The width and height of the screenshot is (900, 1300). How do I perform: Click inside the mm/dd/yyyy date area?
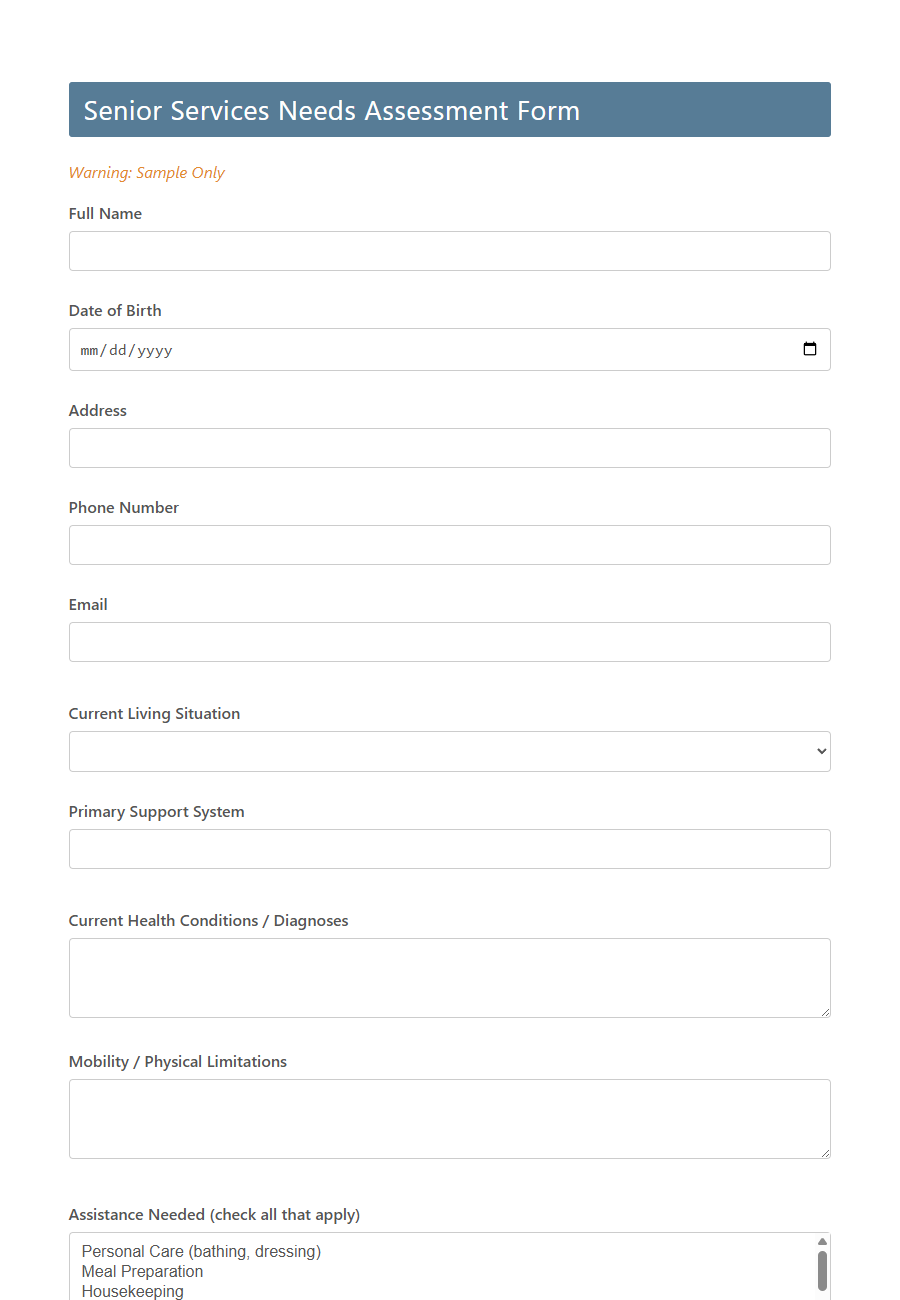point(125,349)
